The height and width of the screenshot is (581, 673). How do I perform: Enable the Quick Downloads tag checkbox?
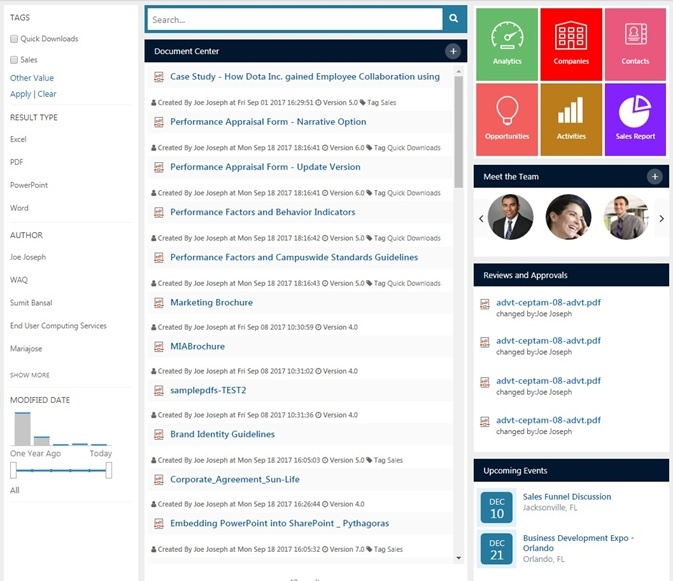point(14,39)
